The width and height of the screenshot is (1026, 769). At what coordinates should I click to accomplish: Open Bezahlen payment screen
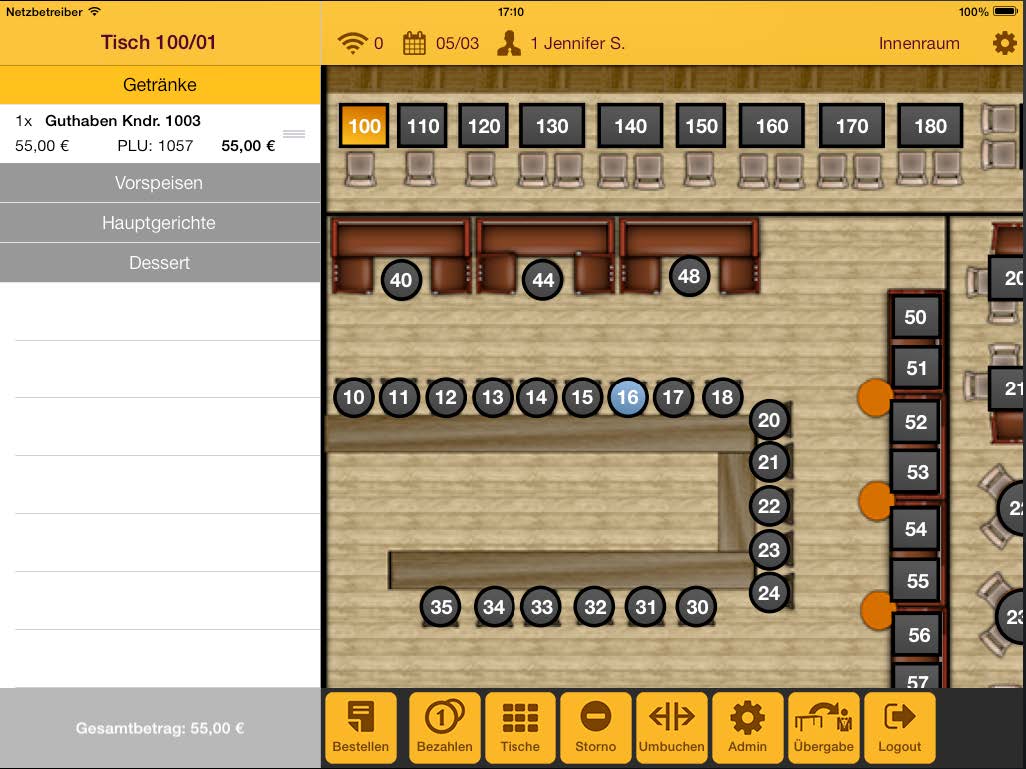pyautogui.click(x=445, y=727)
